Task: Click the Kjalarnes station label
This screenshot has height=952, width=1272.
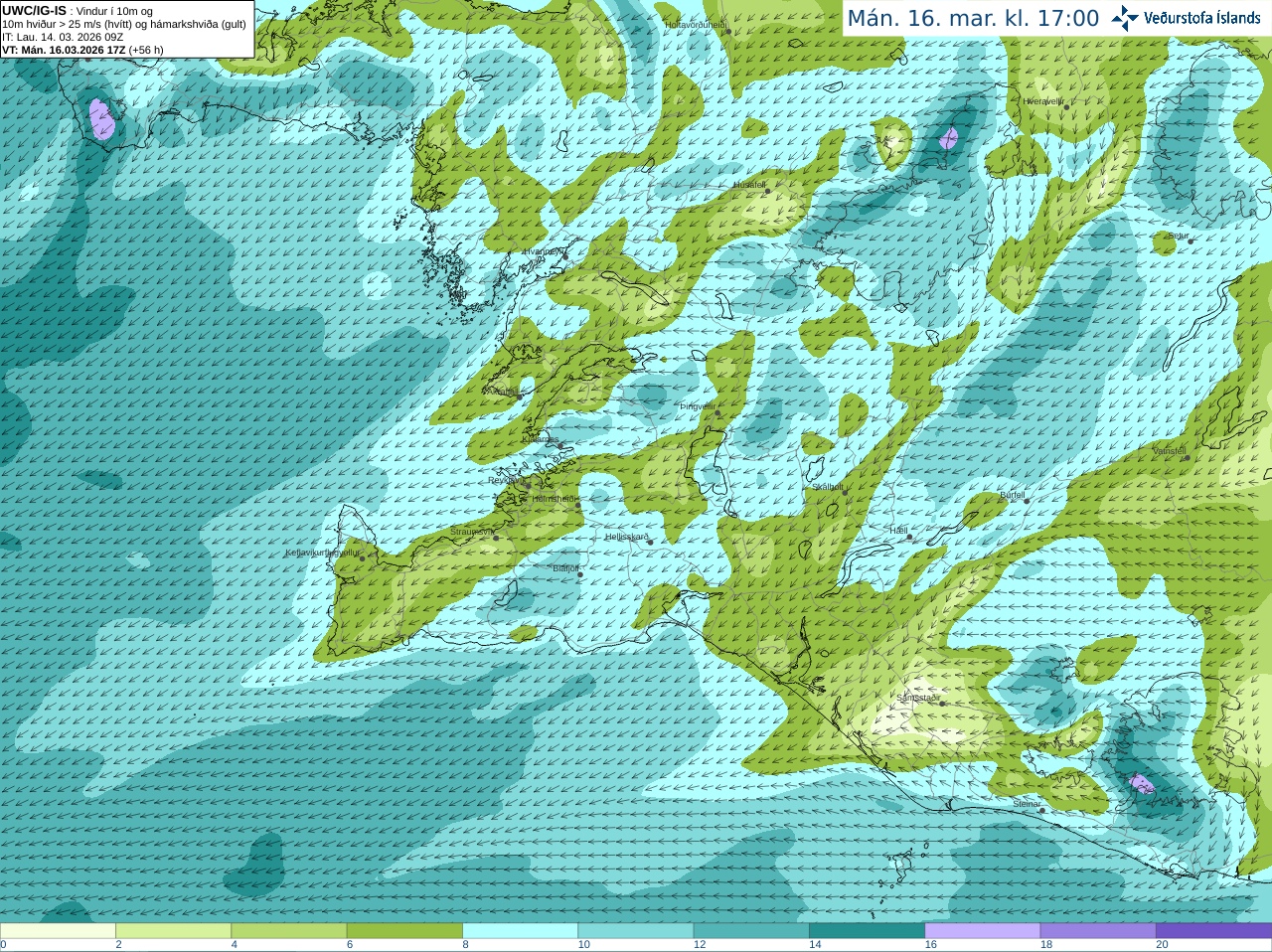Action: [540, 438]
